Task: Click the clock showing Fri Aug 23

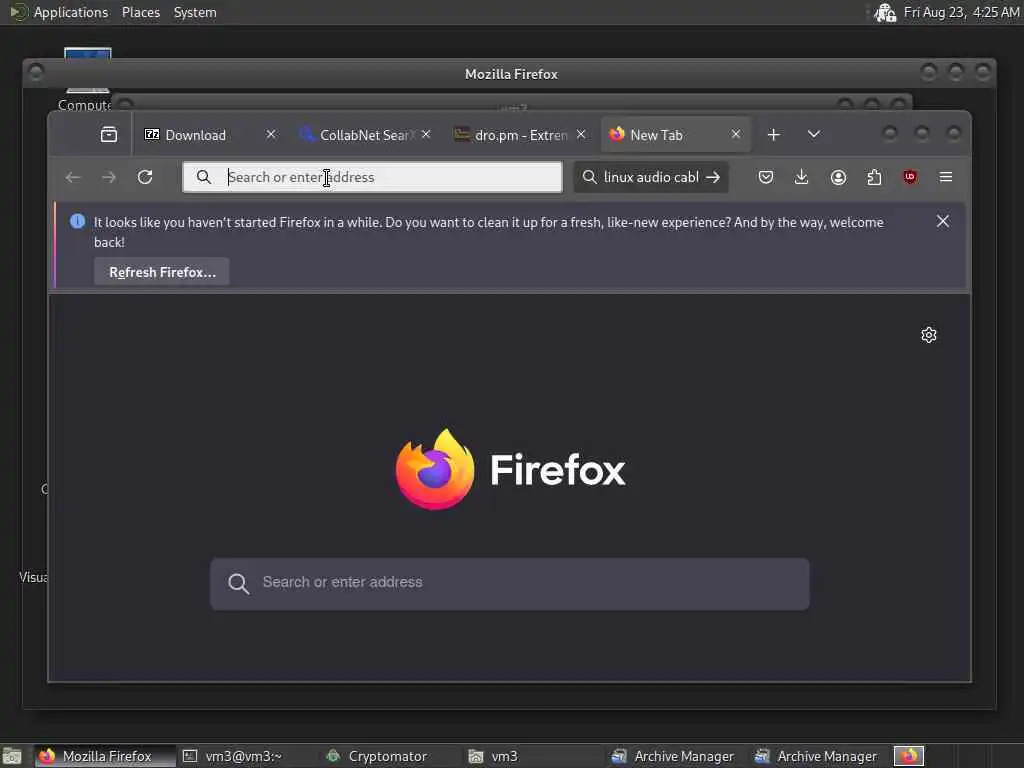Action: point(961,12)
